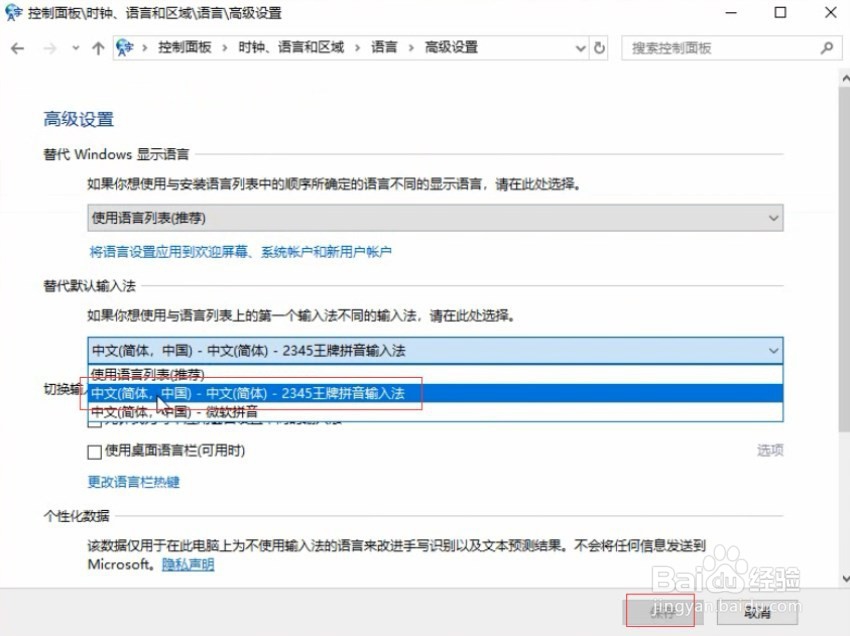
Task: Expand chevron after 语言 breadcrumb
Action: coord(411,48)
